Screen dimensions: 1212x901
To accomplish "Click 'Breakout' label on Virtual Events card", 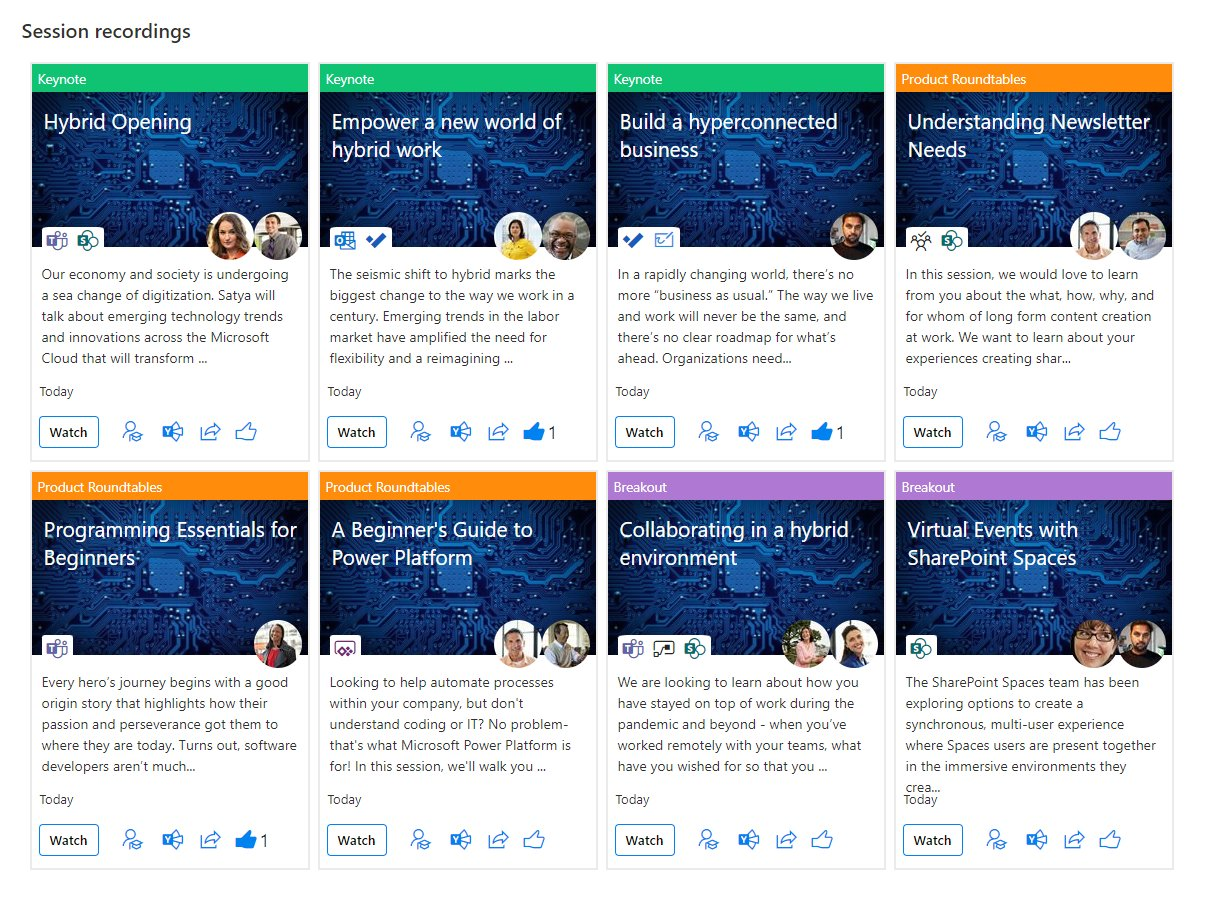I will 928,487.
